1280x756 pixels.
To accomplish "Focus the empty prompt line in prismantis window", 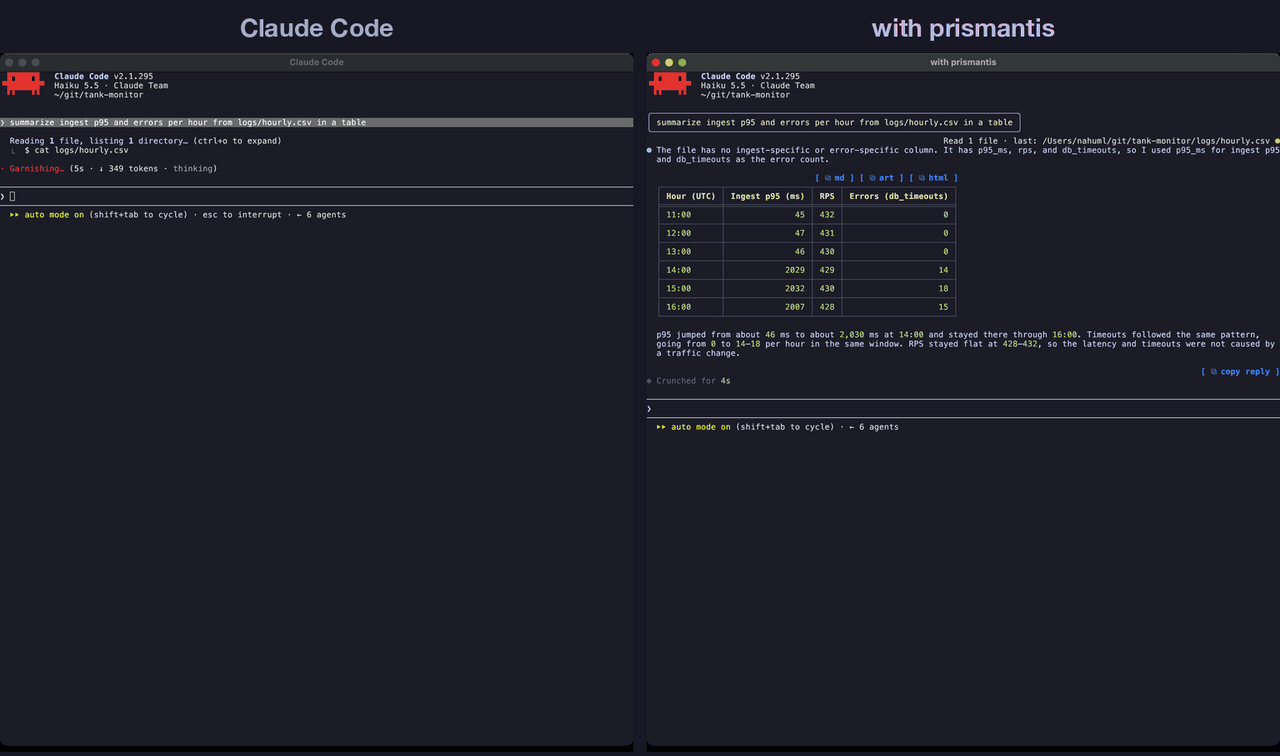I will (x=963, y=409).
